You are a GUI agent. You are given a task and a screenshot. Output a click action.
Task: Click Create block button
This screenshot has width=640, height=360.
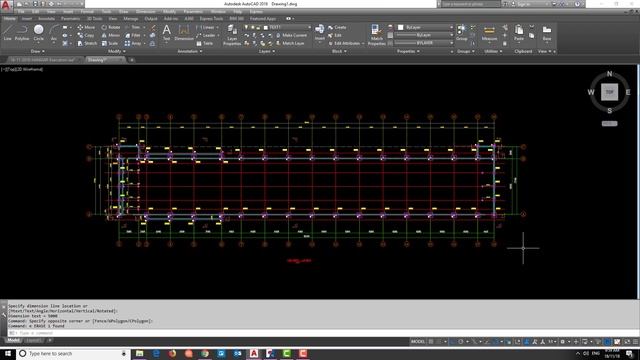pos(337,27)
